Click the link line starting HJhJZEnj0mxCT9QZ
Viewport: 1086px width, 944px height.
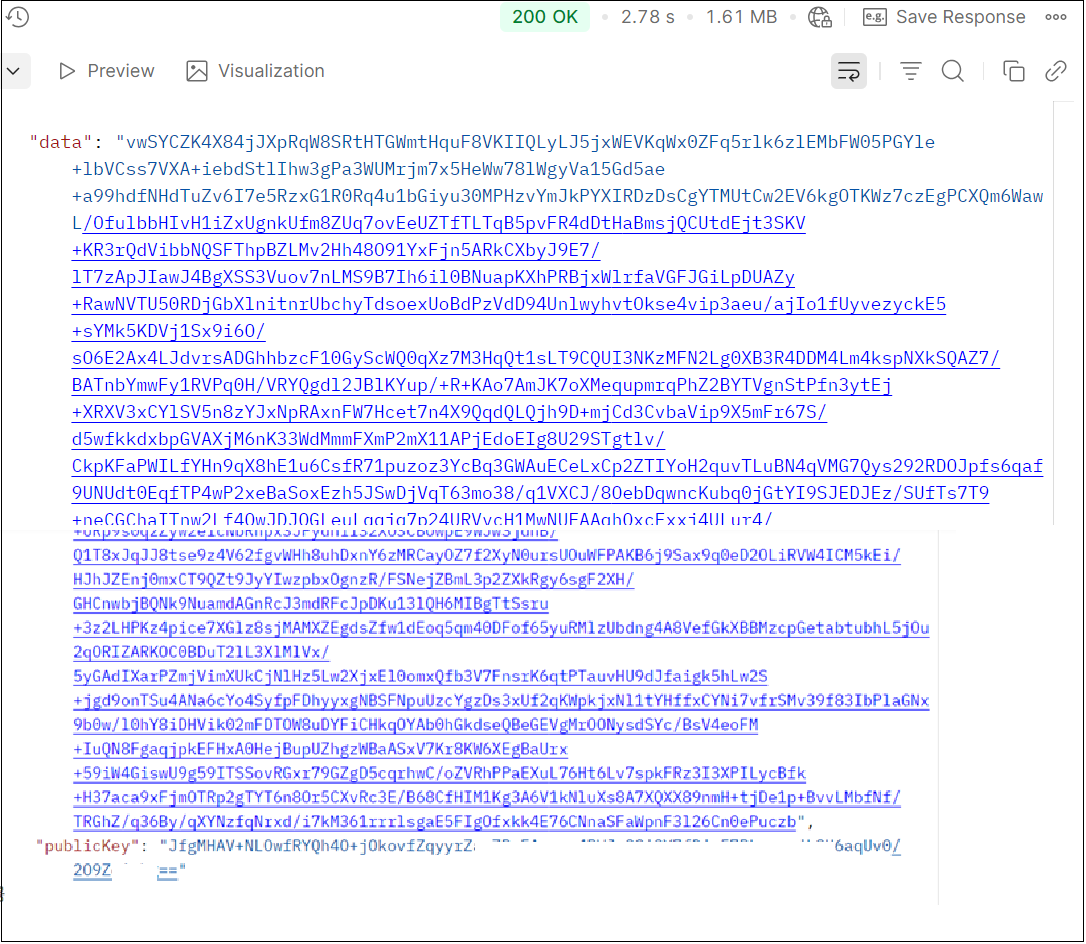[353, 580]
